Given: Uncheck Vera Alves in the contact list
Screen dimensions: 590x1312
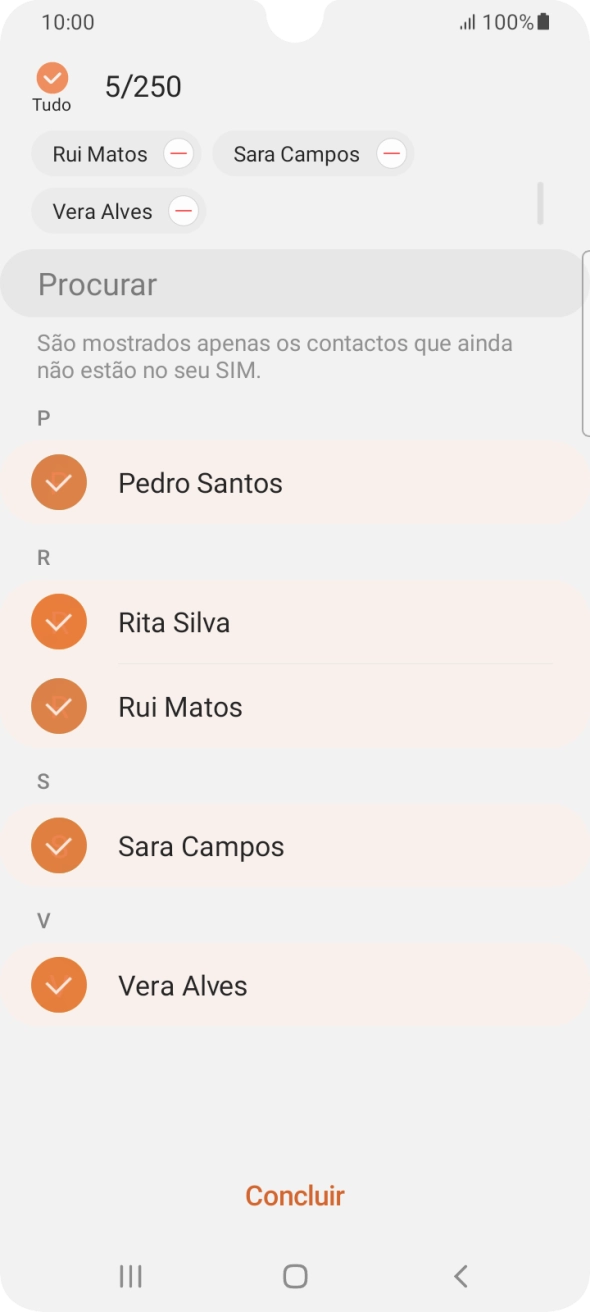Looking at the screenshot, I should (x=59, y=985).
